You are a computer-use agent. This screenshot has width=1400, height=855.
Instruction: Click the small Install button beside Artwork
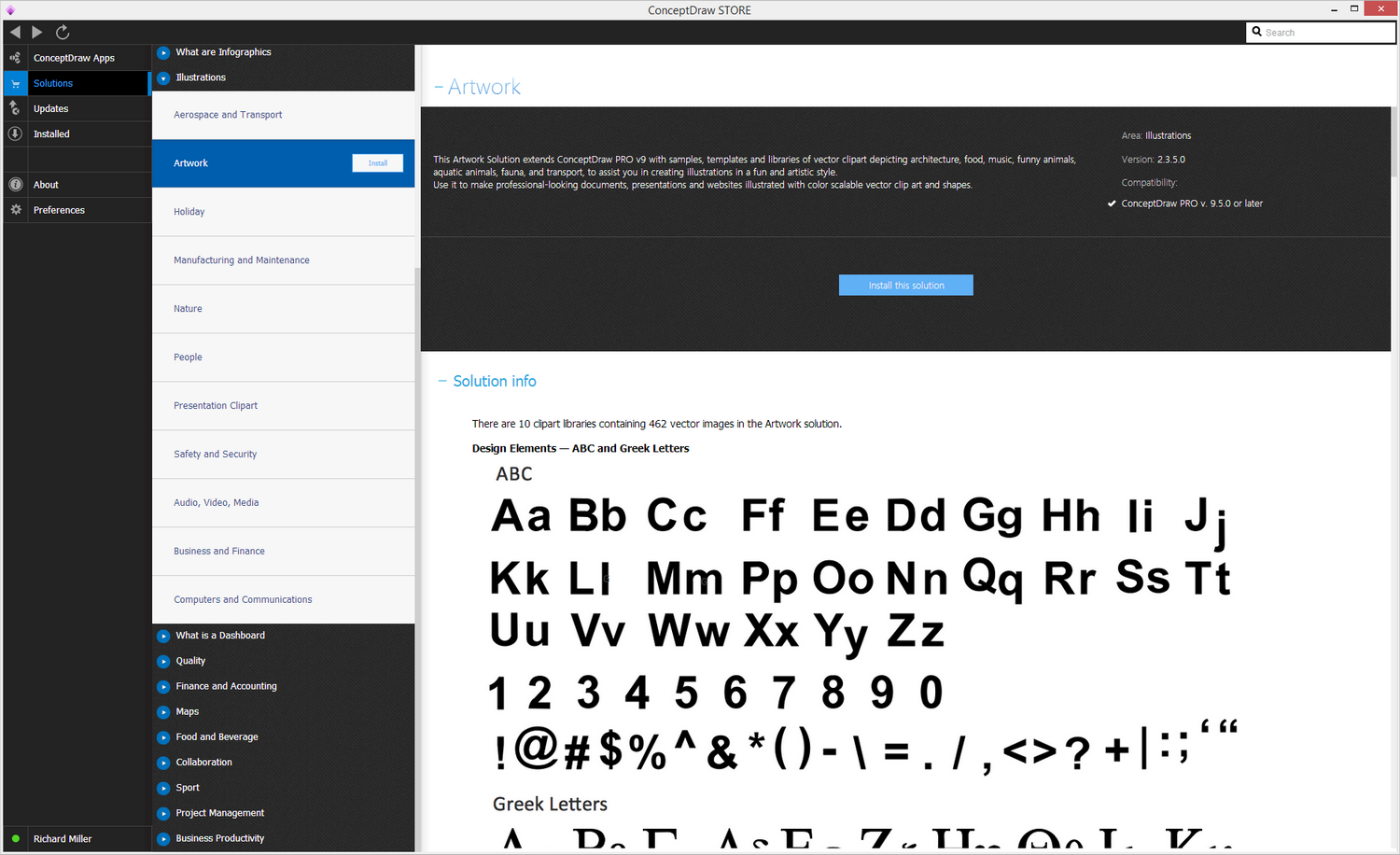(377, 163)
